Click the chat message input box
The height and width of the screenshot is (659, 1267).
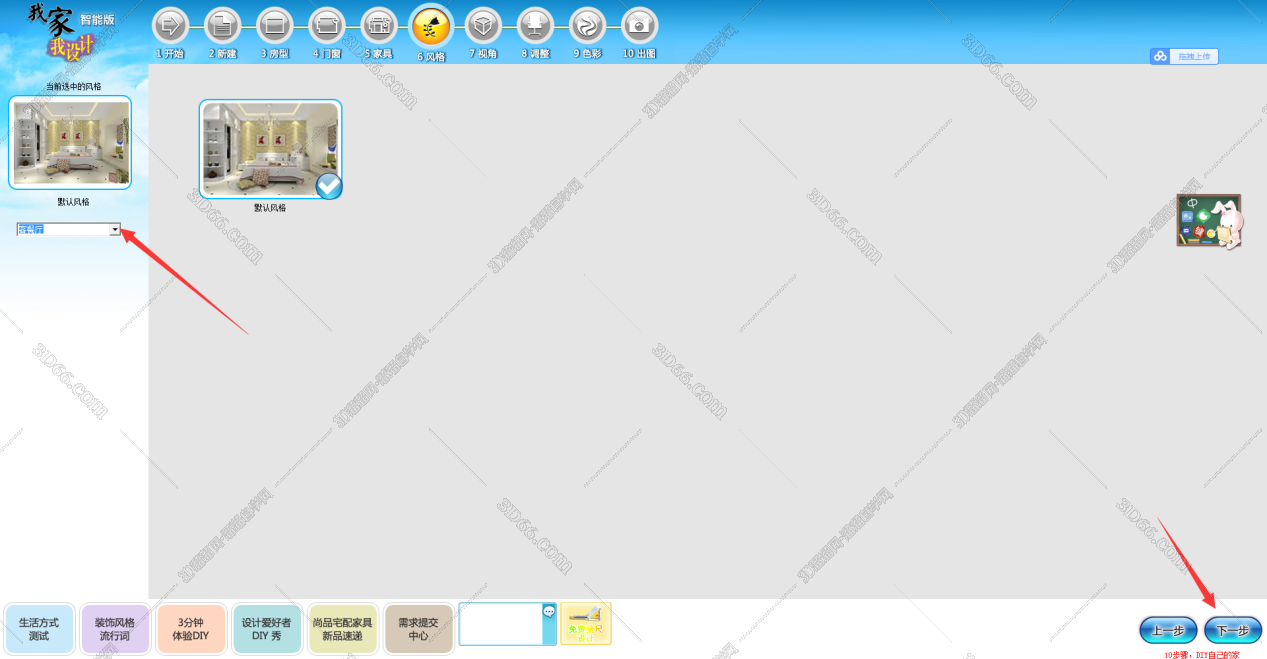[x=501, y=624]
